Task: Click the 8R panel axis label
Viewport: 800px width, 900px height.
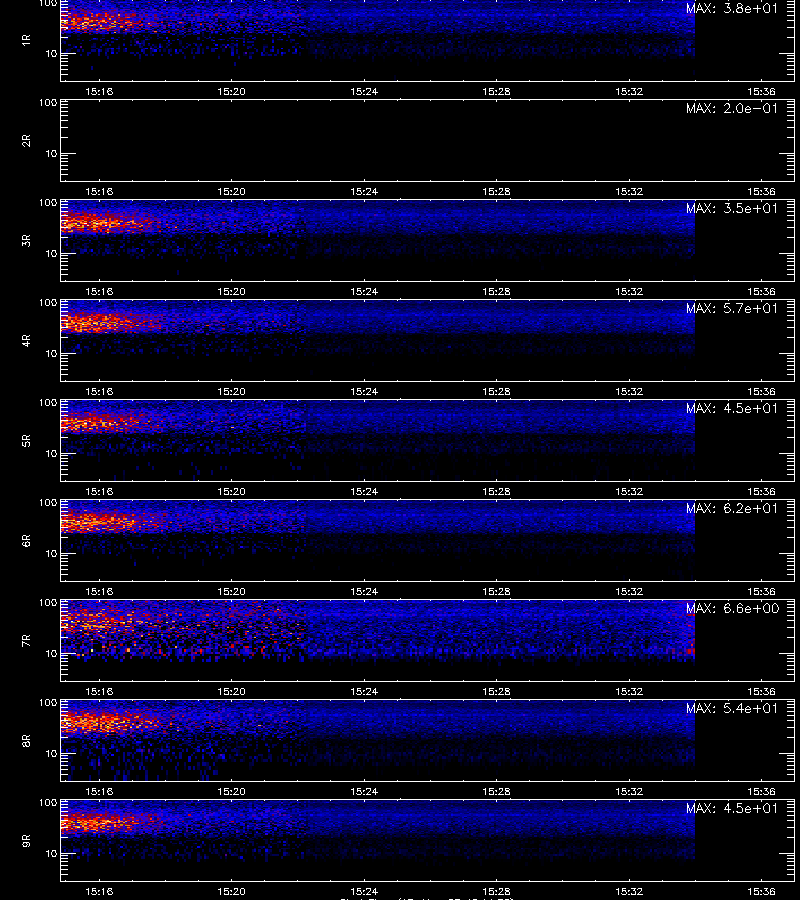Action: pyautogui.click(x=26, y=740)
